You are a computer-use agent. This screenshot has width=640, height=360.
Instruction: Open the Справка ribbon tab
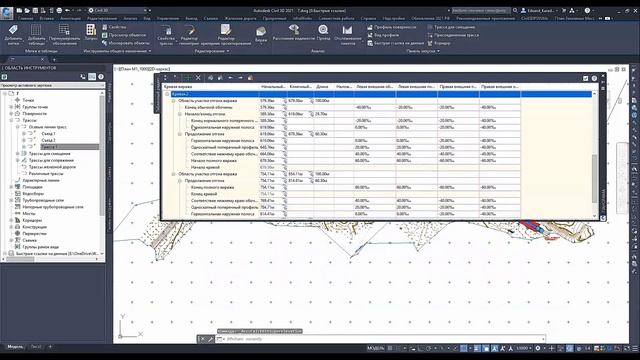click(369, 18)
